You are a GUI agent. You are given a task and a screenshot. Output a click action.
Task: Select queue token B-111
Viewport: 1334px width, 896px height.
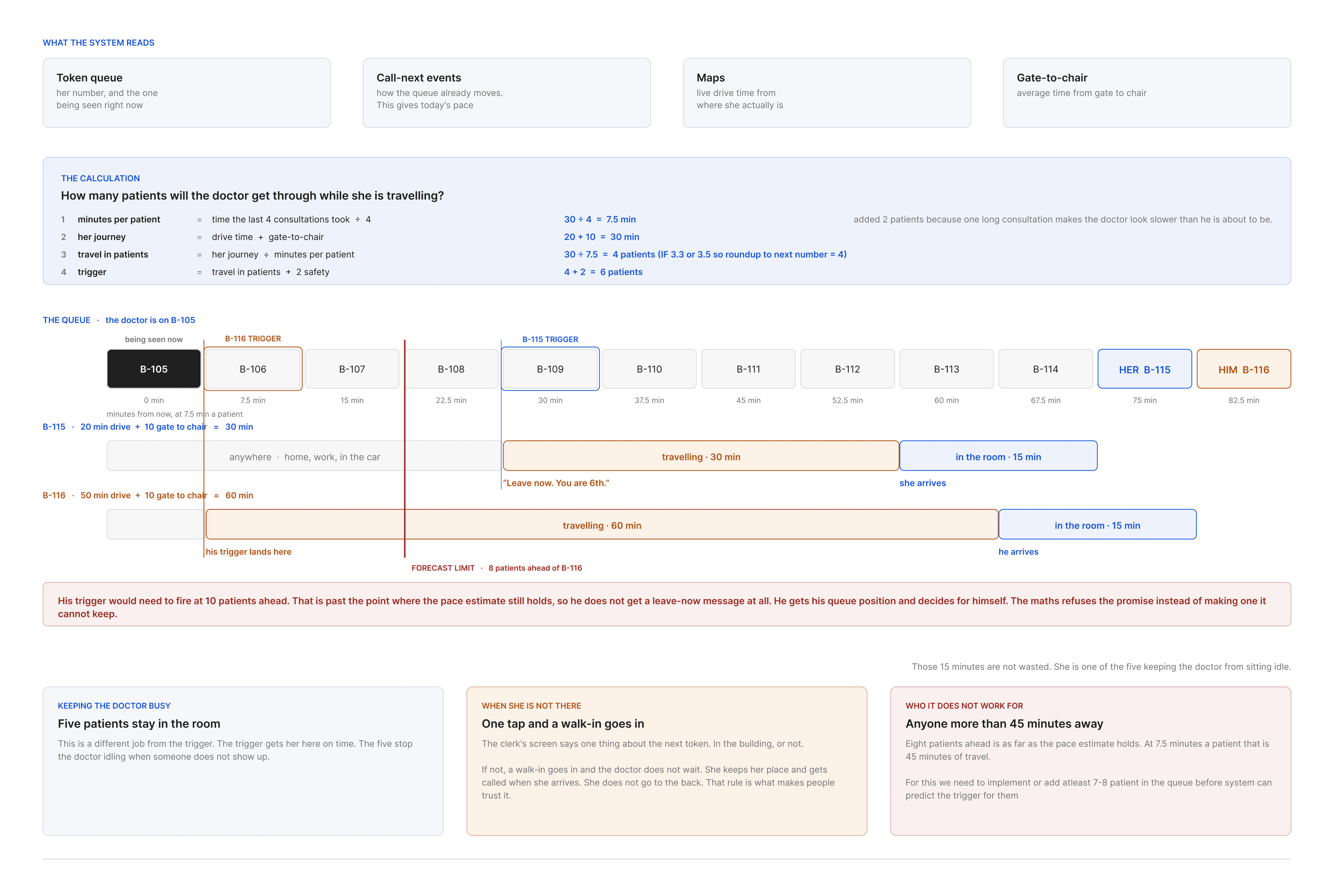748,369
